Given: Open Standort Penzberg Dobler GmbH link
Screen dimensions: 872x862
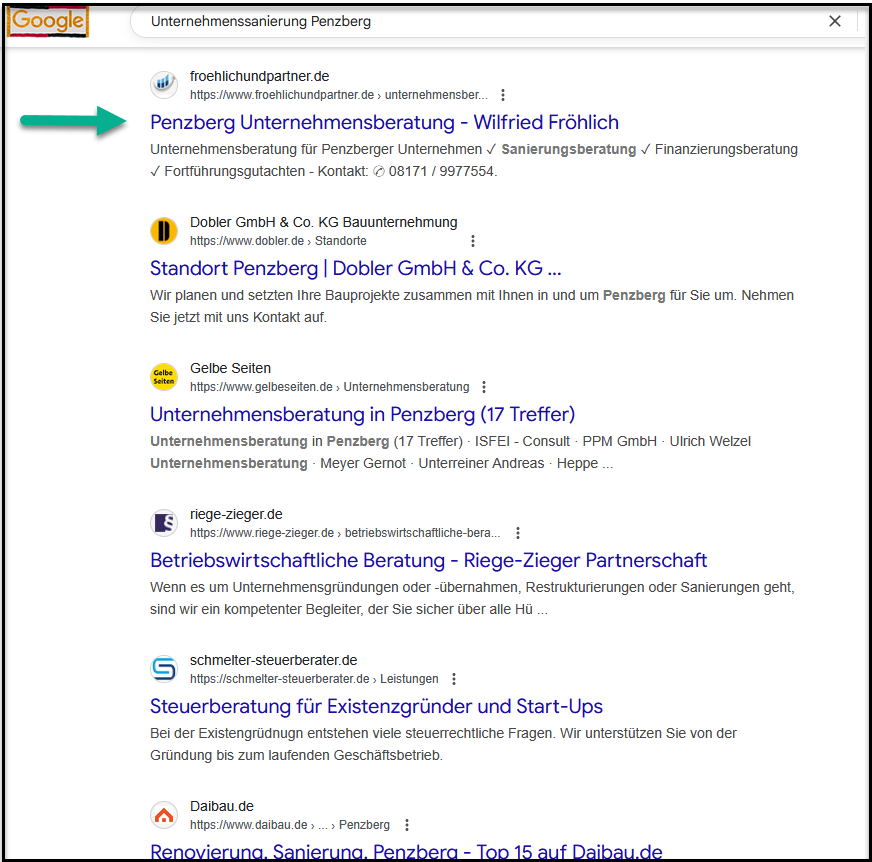Looking at the screenshot, I should pos(355,268).
